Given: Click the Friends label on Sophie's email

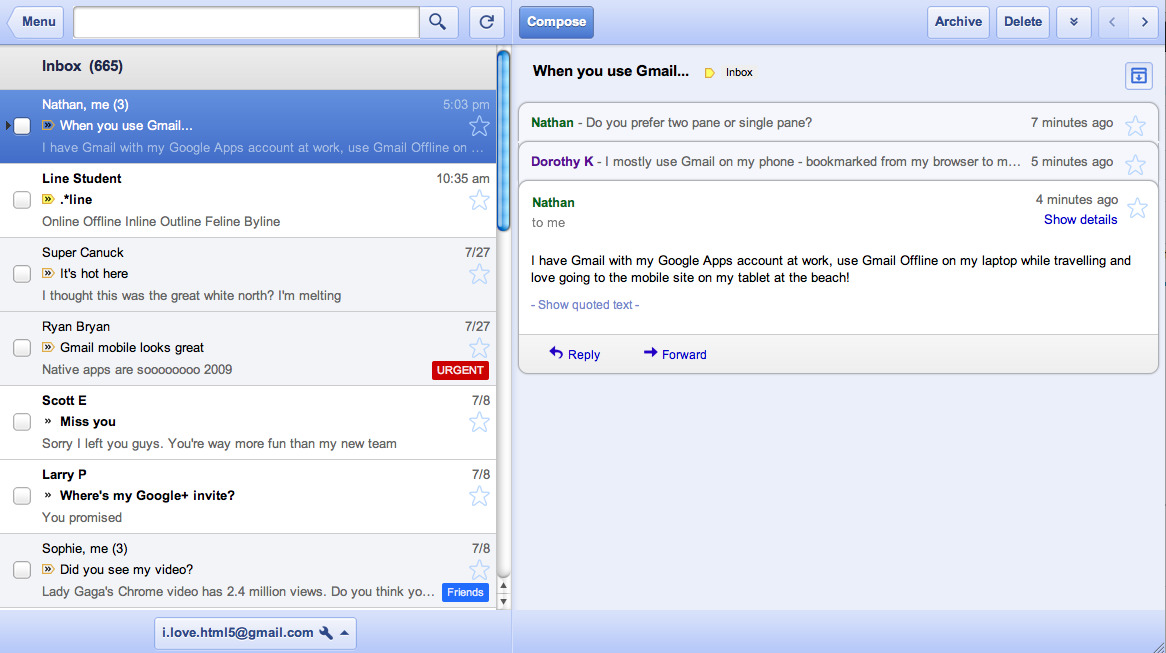Looking at the screenshot, I should pos(465,592).
